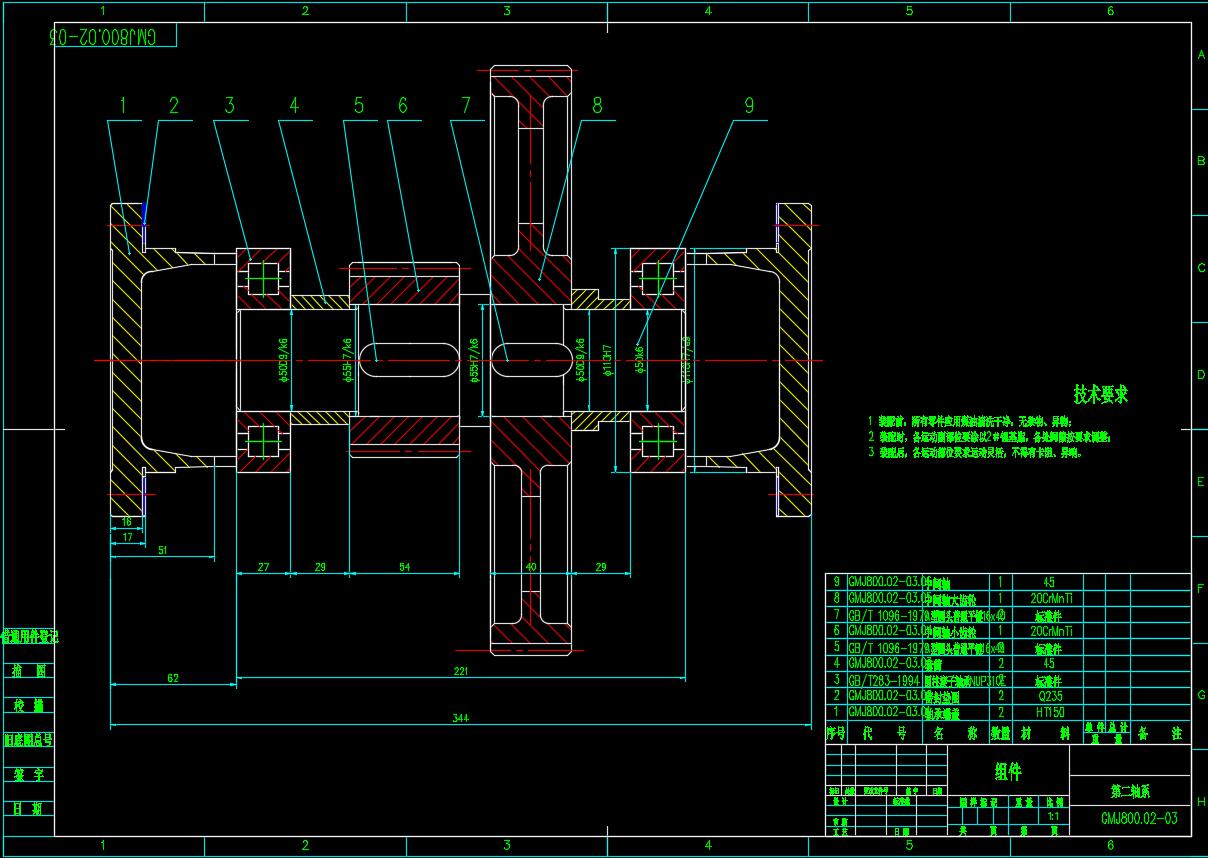Screen dimensions: 1208x858
Task: Select the 第二轴系 drawing name text
Action: pos(1130,790)
